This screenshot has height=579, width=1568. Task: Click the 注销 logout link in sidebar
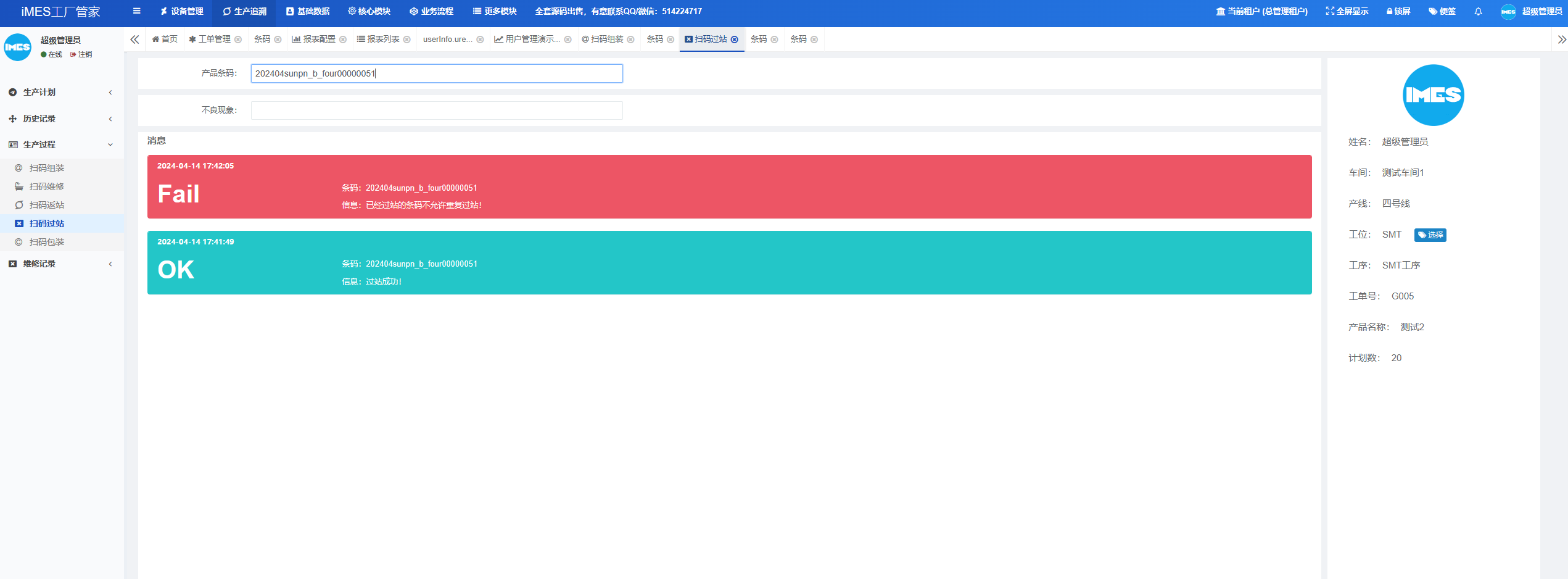pyautogui.click(x=81, y=54)
